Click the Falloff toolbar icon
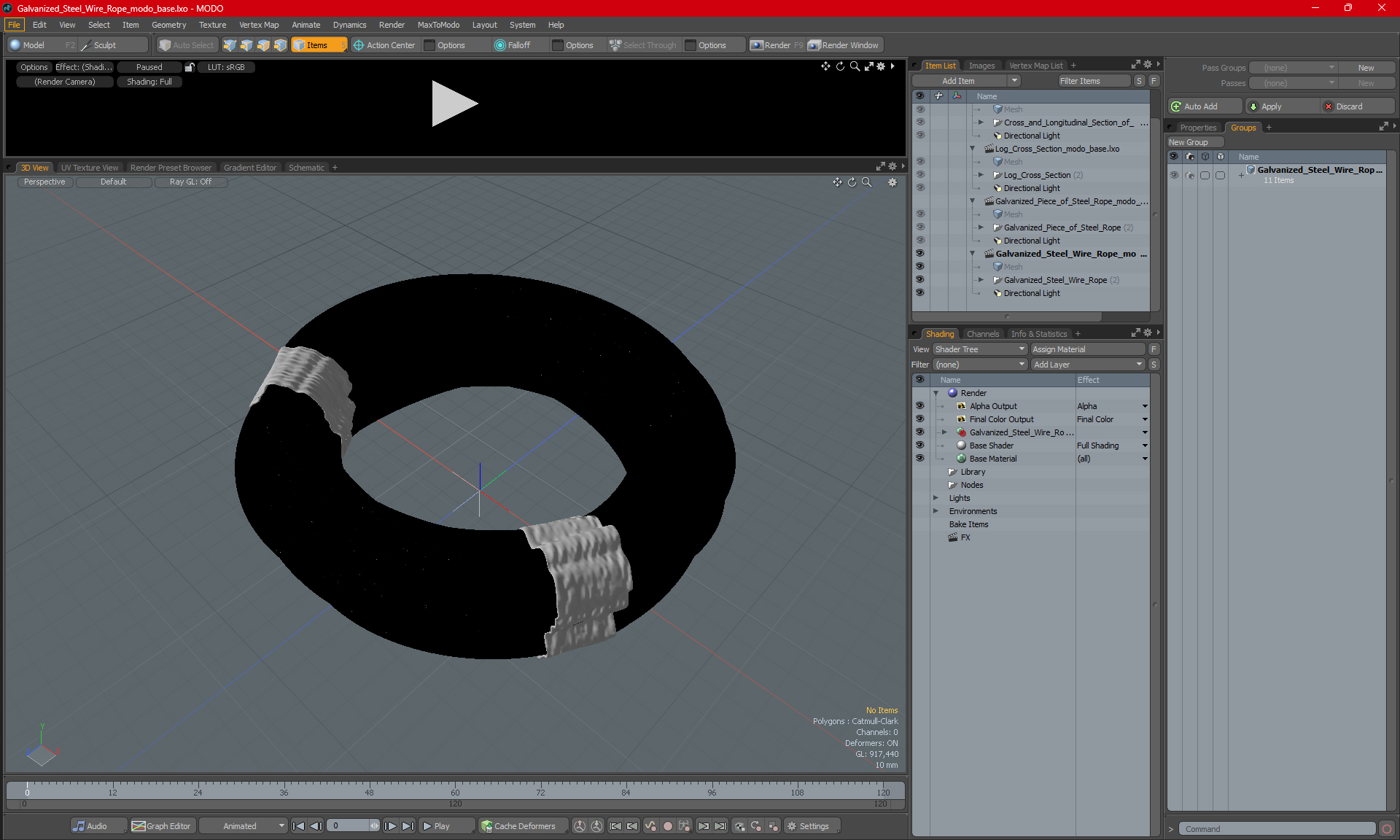 click(x=500, y=45)
